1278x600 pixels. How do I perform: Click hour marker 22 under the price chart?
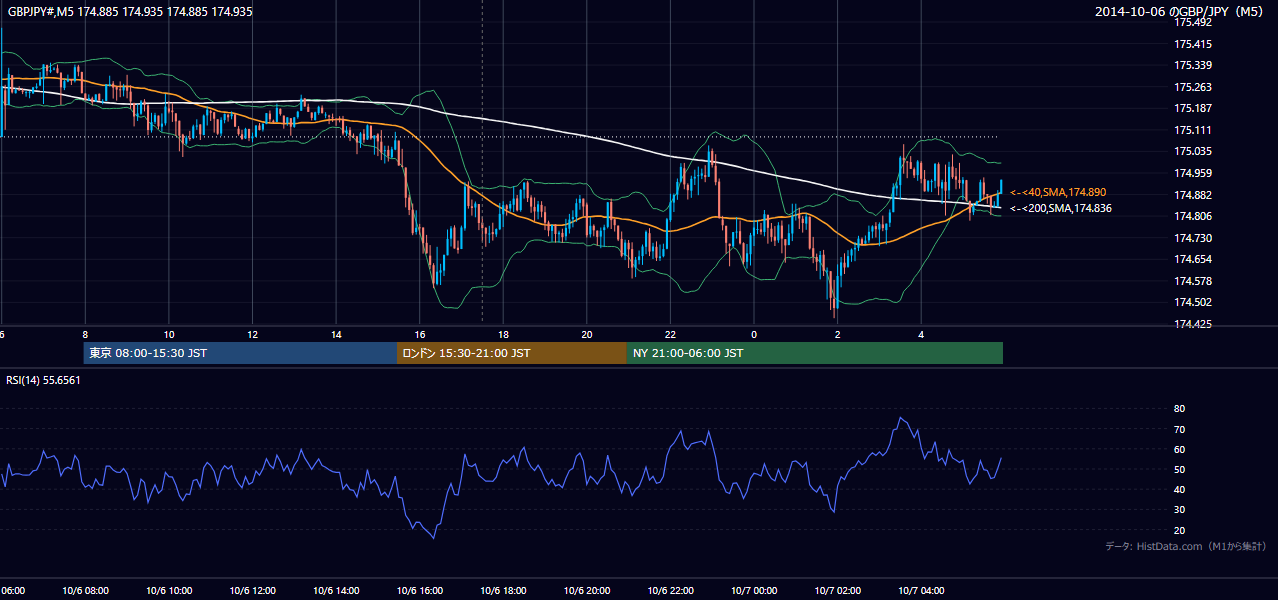tap(670, 335)
